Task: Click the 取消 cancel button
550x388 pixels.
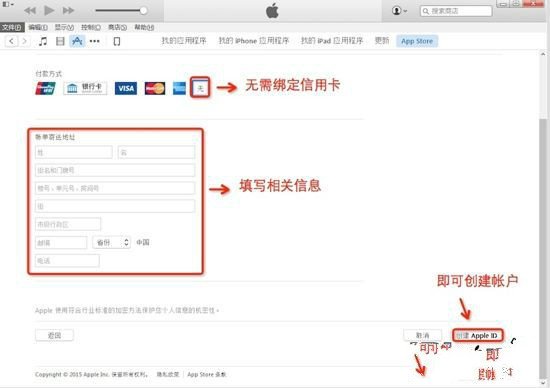Action: pos(422,335)
